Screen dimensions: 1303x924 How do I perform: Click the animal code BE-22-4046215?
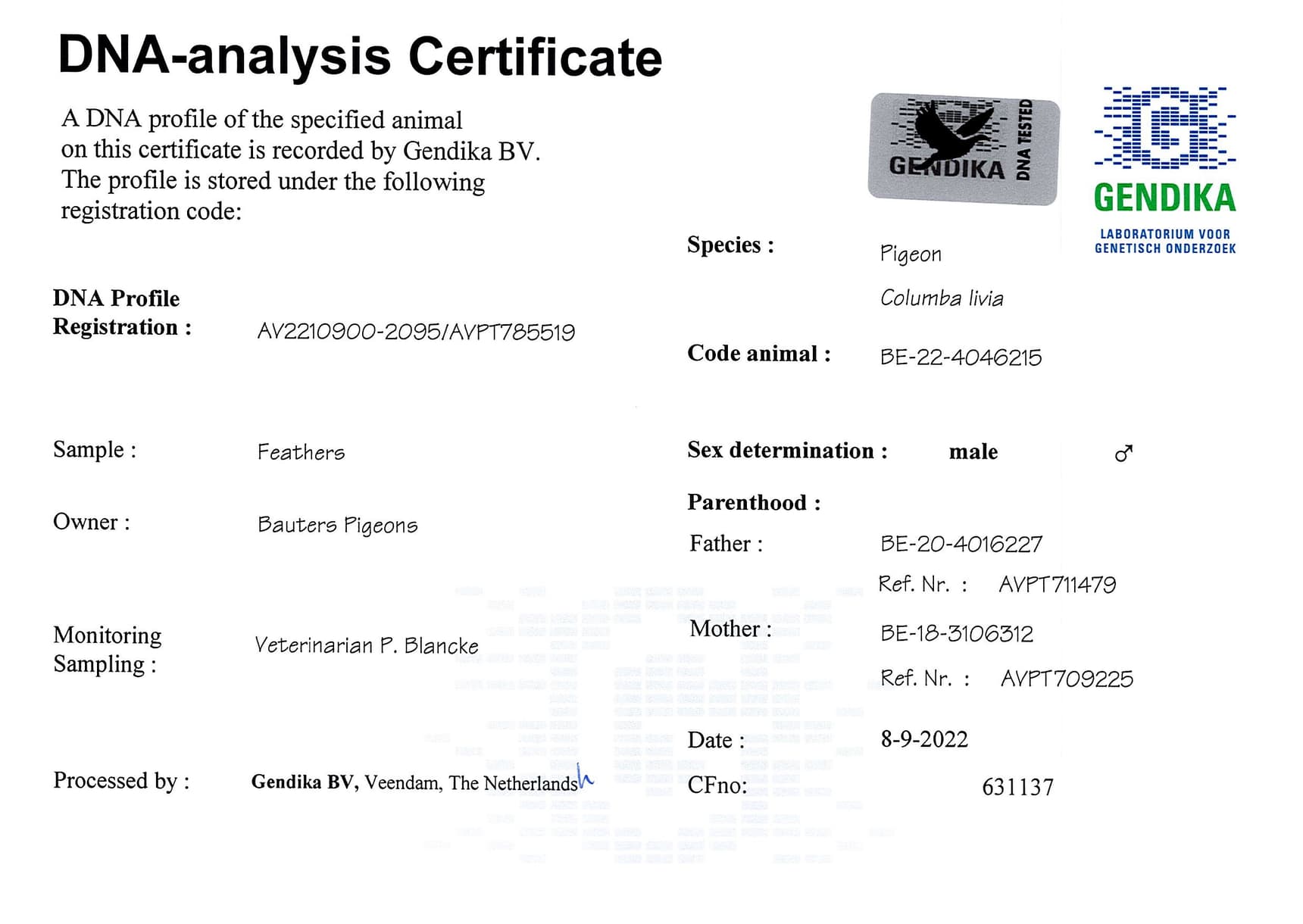pos(961,357)
